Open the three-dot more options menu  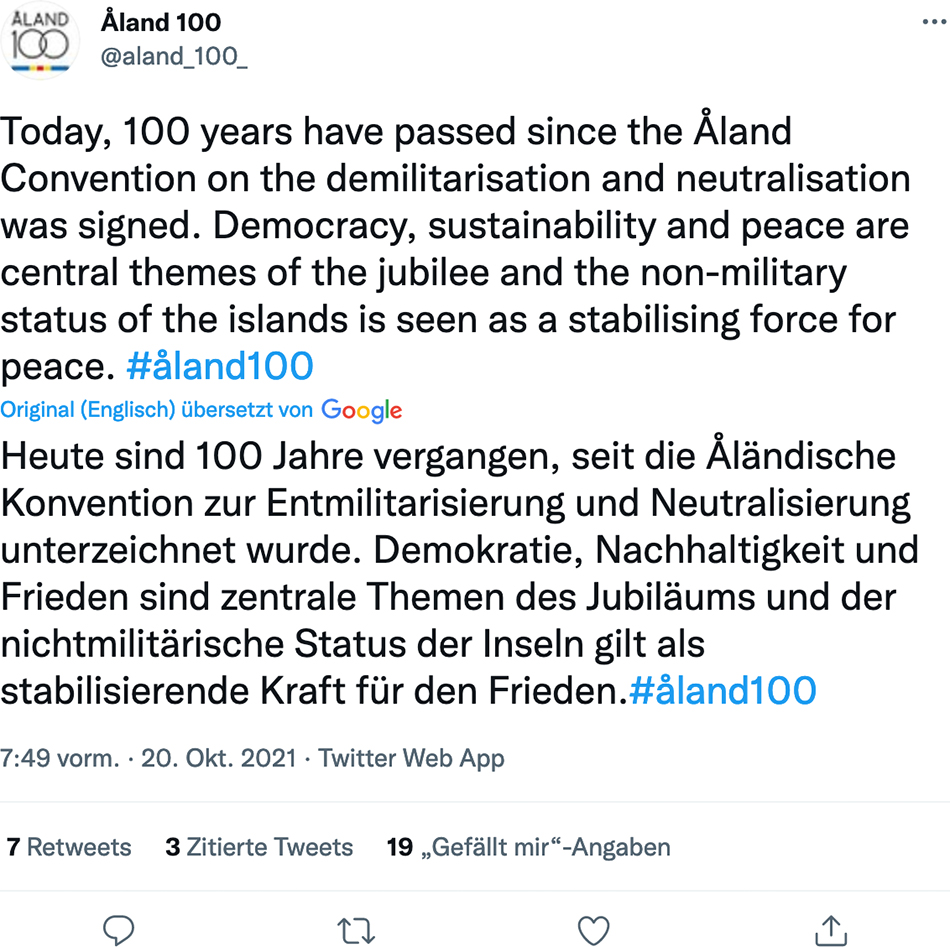(934, 22)
